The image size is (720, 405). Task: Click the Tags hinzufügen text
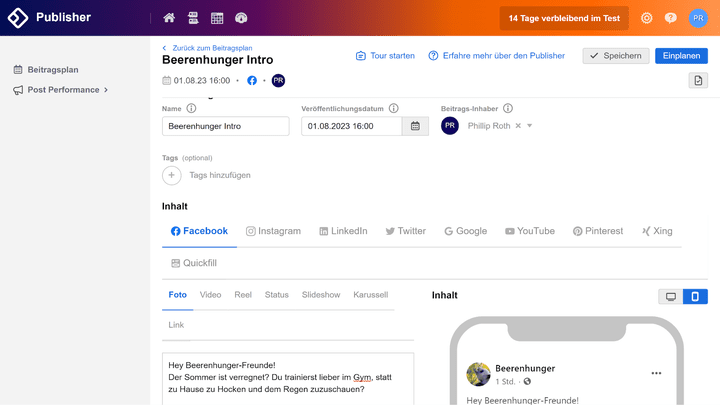point(220,175)
